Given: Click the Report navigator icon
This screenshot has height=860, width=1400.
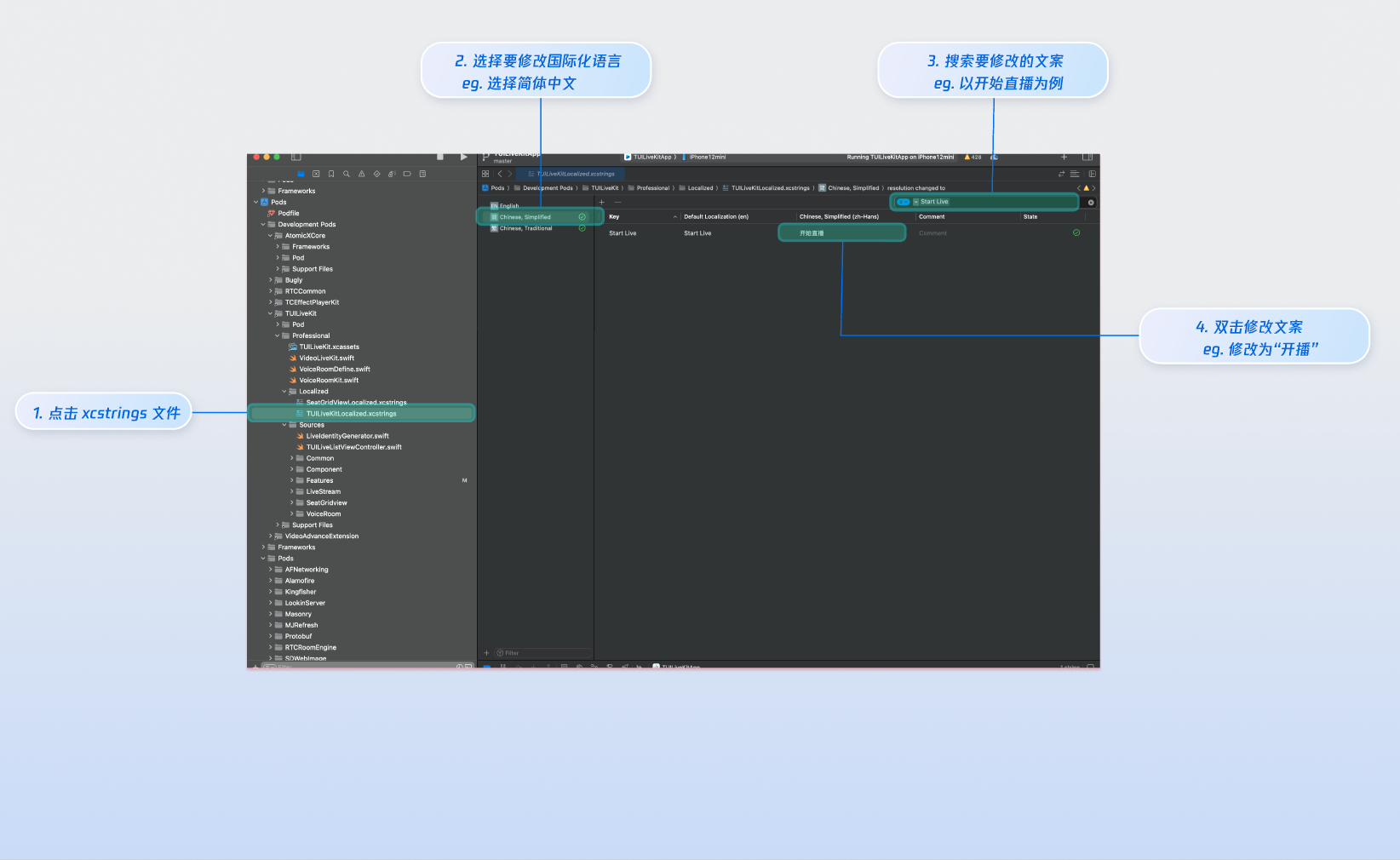Looking at the screenshot, I should coord(422,174).
